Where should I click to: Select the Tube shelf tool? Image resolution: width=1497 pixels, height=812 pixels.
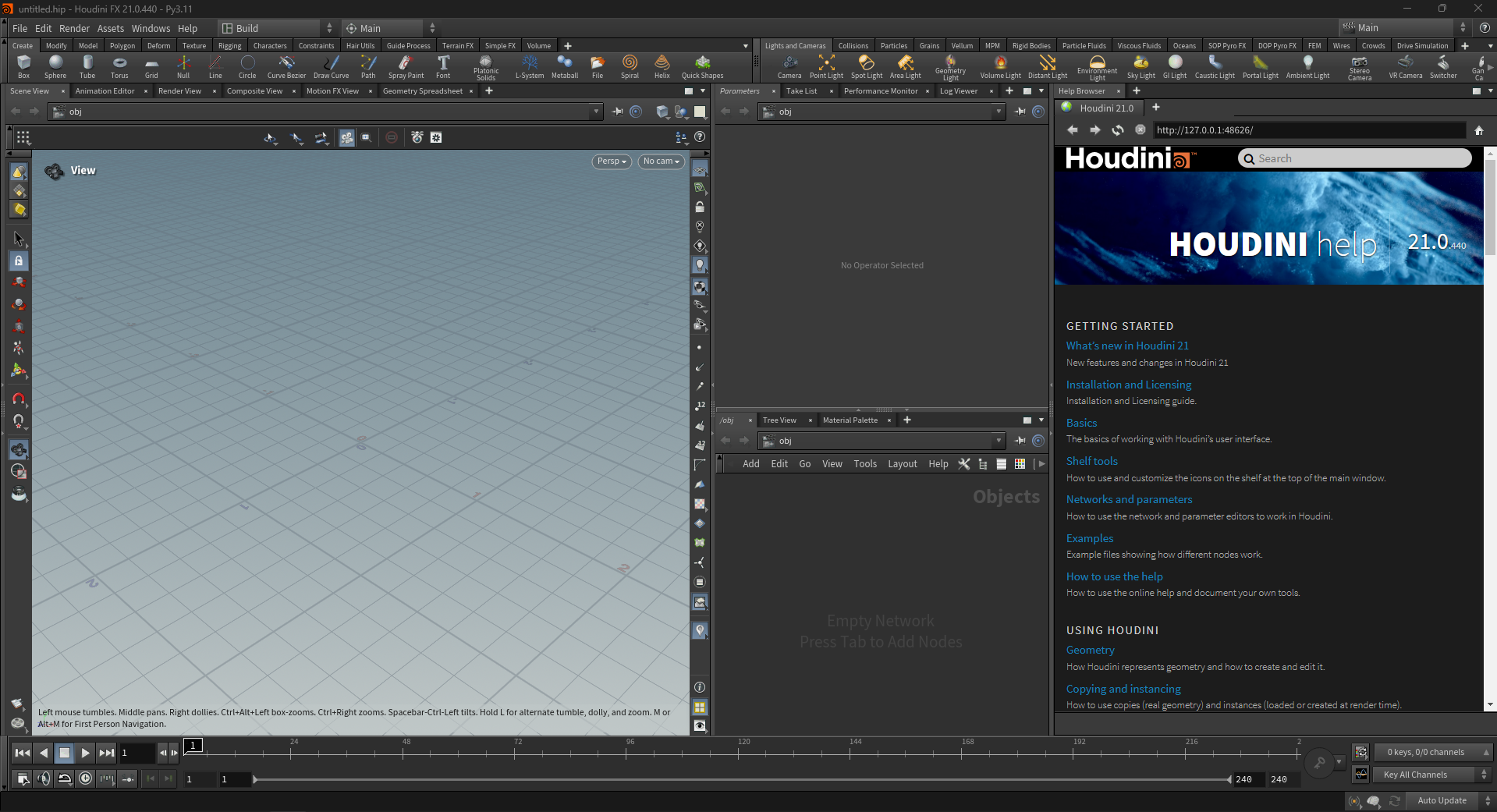tap(87, 66)
